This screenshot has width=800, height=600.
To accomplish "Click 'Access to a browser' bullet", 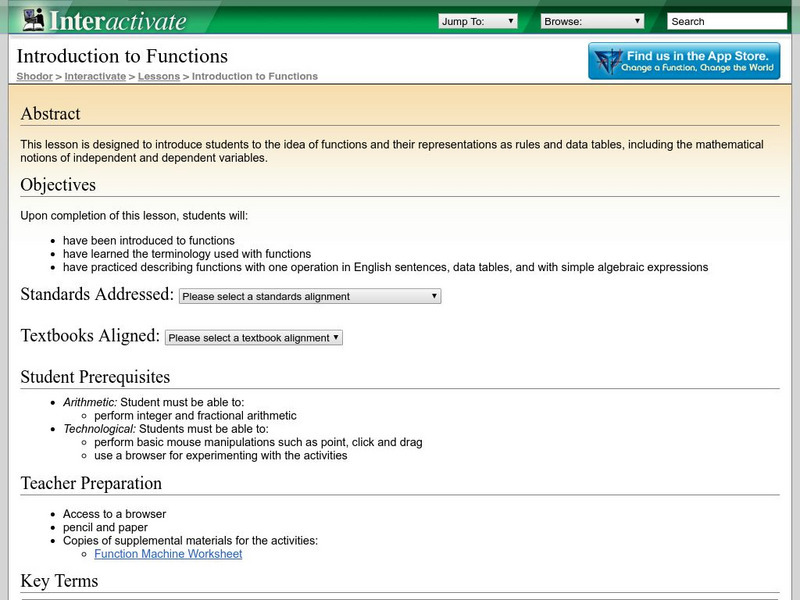I will (x=115, y=514).
